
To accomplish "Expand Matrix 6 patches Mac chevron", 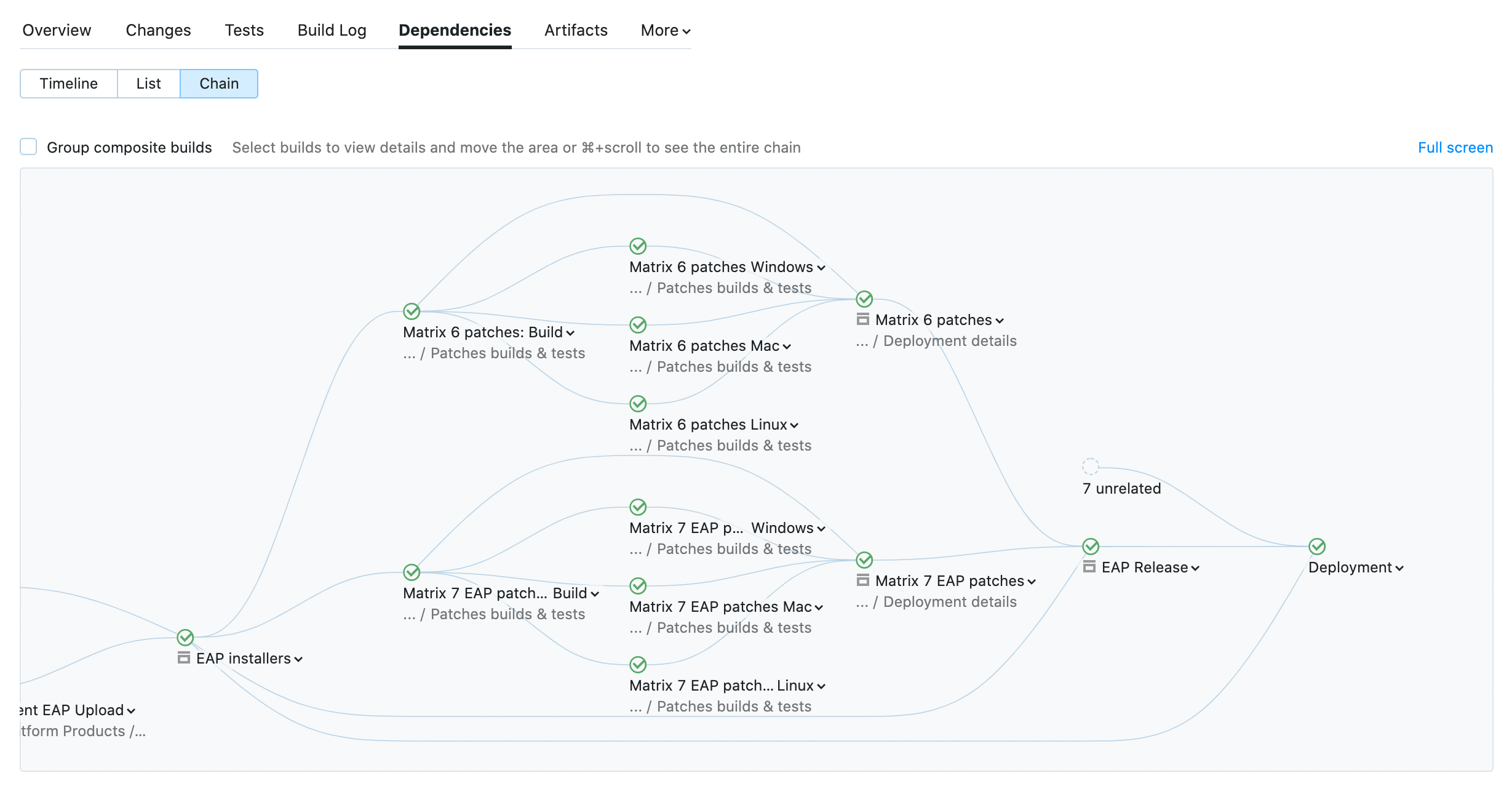I will pyautogui.click(x=787, y=347).
